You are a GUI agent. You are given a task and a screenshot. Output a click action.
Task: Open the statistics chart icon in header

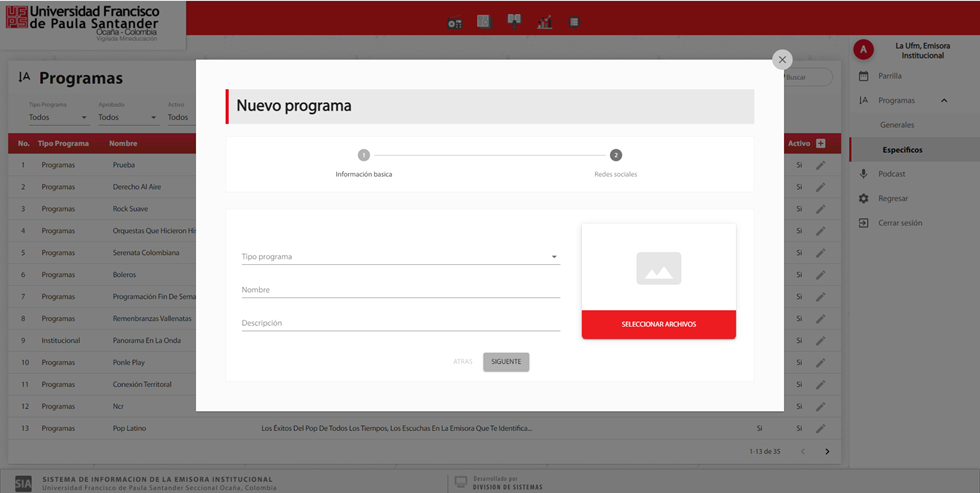[x=544, y=22]
